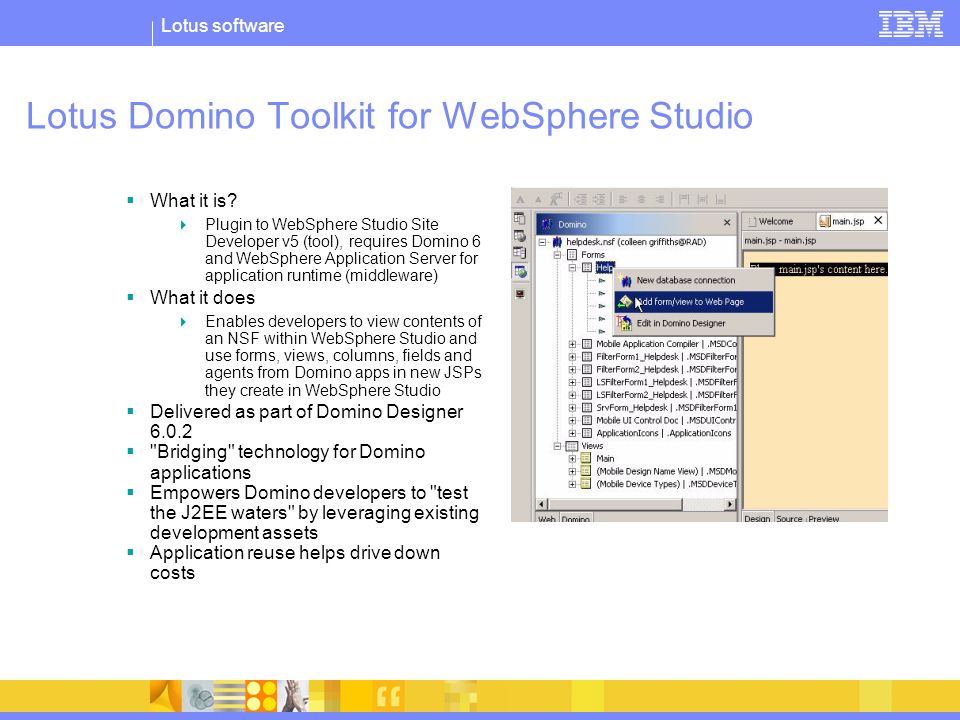Click the form icon beside FilterForm2_Helpdesk
The width and height of the screenshot is (960, 720).
click(587, 370)
